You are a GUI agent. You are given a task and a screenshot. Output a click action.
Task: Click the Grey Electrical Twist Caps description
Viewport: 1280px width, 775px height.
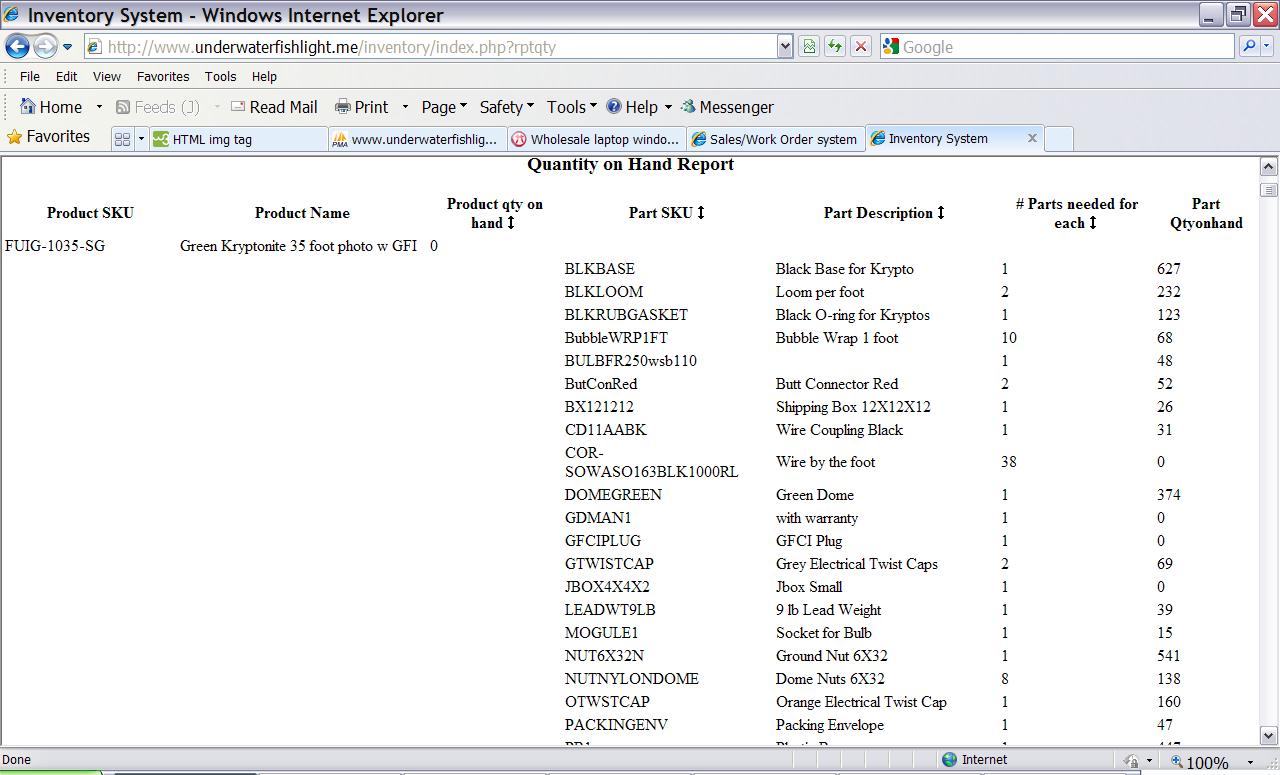(x=857, y=564)
